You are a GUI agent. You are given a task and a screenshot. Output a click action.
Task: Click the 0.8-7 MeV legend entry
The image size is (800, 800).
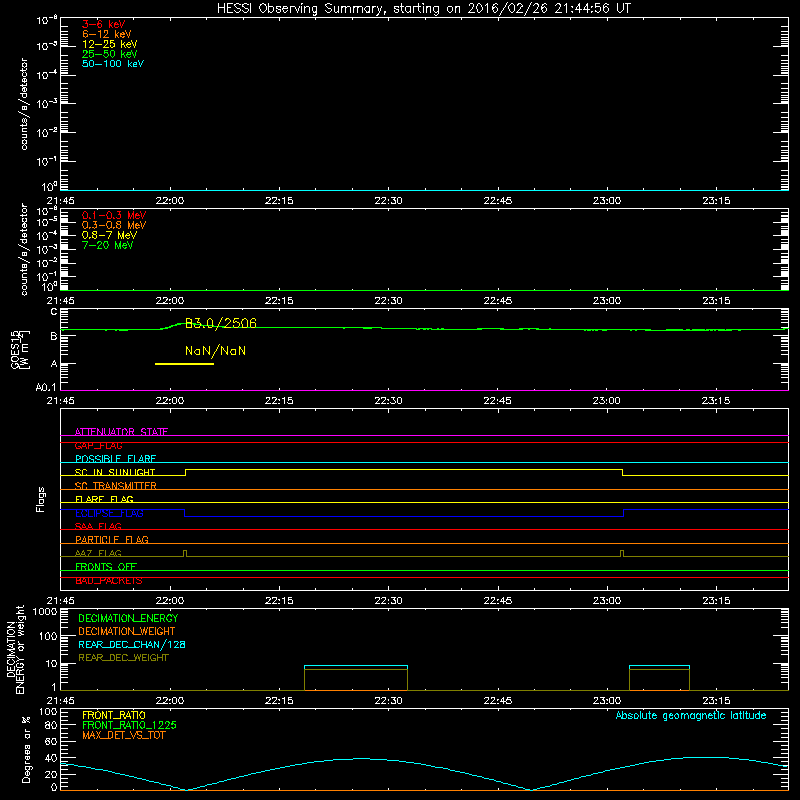[x=109, y=235]
